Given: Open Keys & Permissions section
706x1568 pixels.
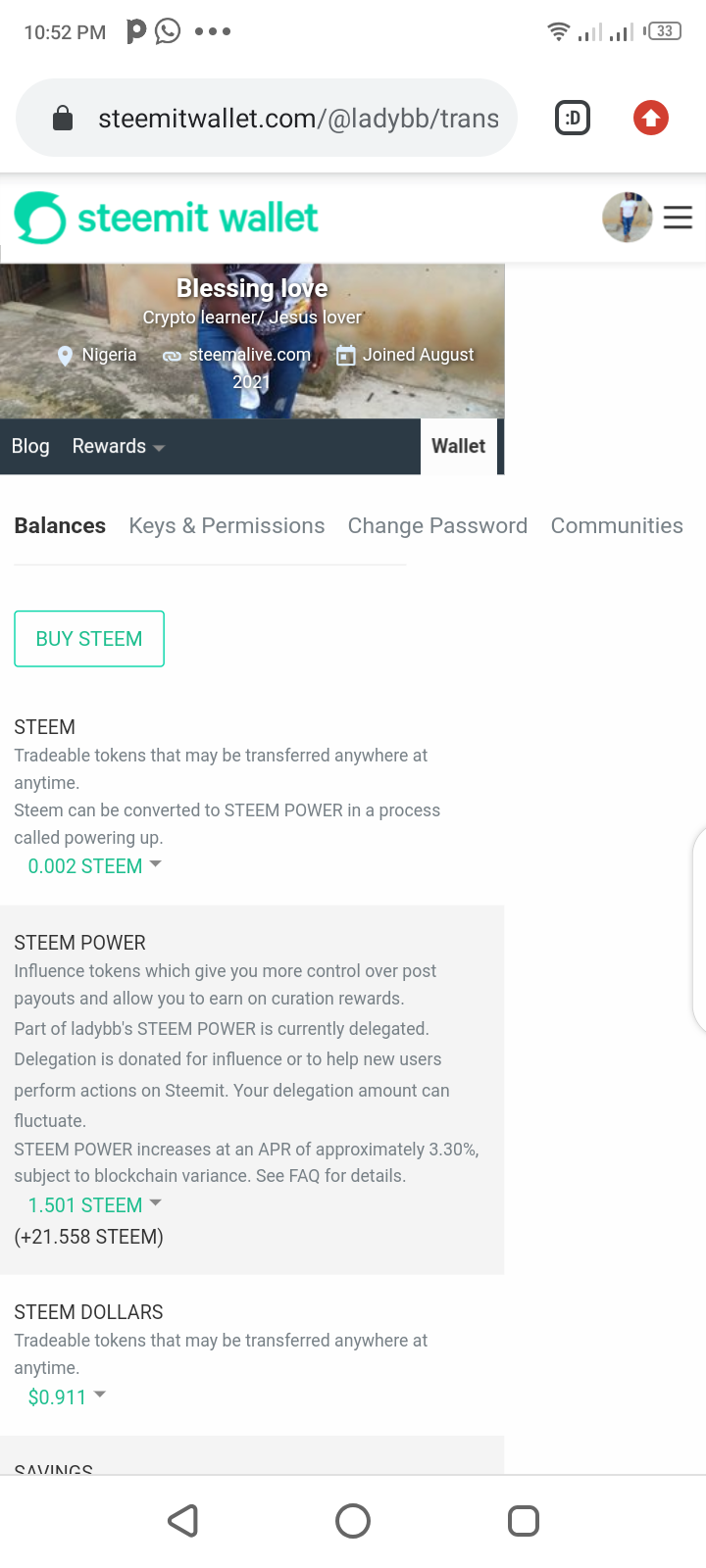Looking at the screenshot, I should pyautogui.click(x=227, y=526).
